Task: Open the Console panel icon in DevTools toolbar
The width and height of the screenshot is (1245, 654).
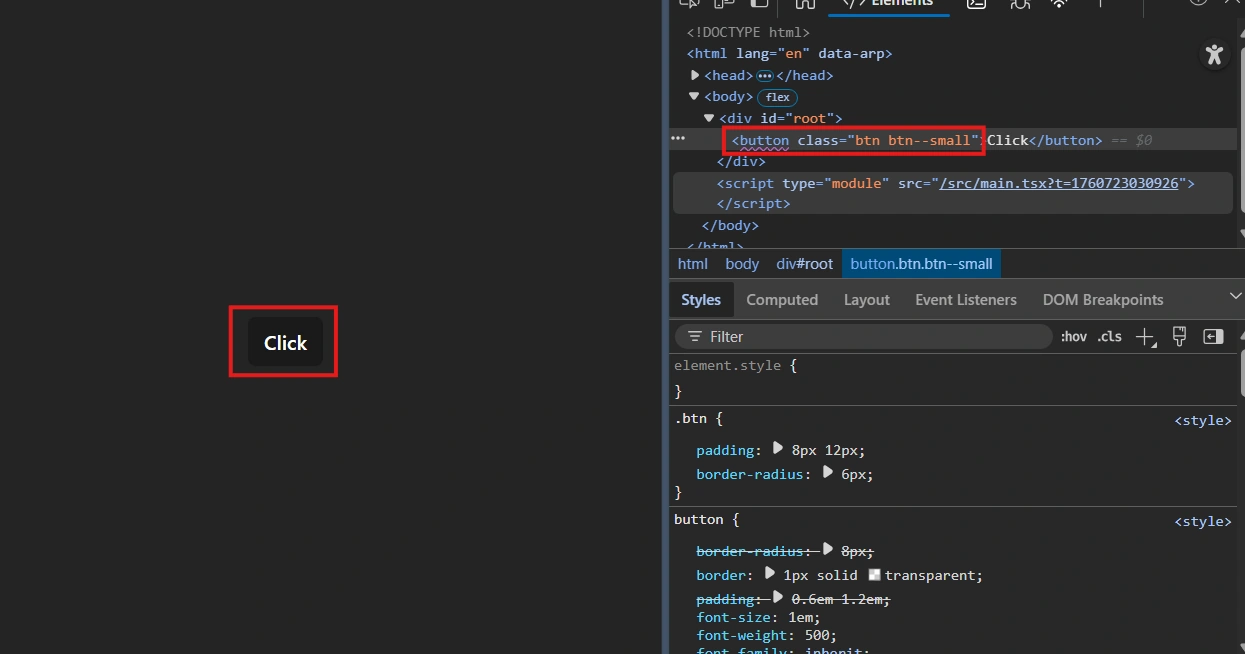Action: (x=976, y=4)
